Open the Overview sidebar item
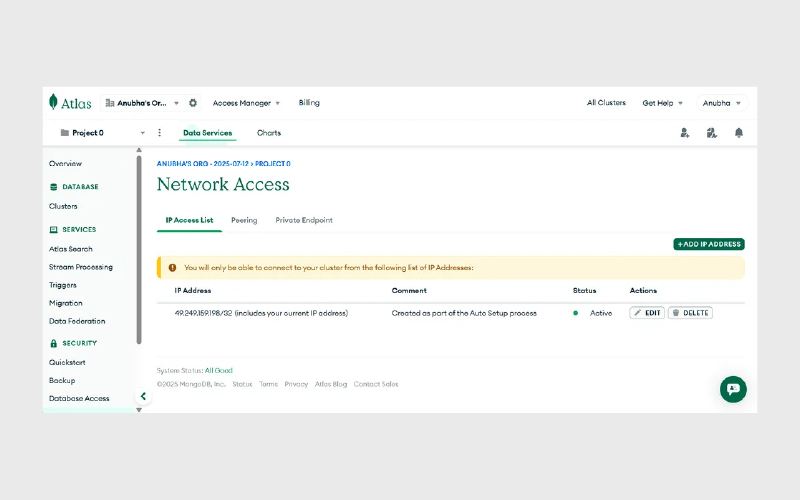800x500 pixels. (x=65, y=164)
